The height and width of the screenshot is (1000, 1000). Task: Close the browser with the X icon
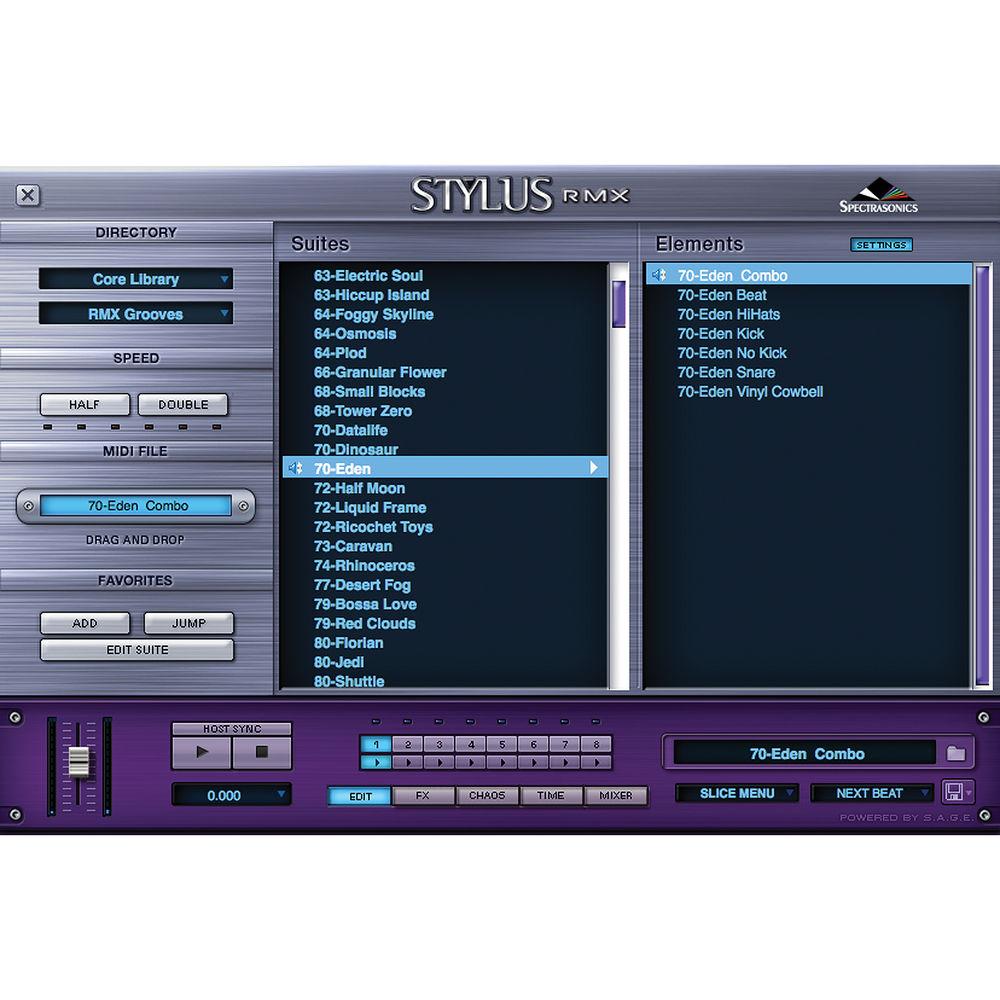(28, 195)
